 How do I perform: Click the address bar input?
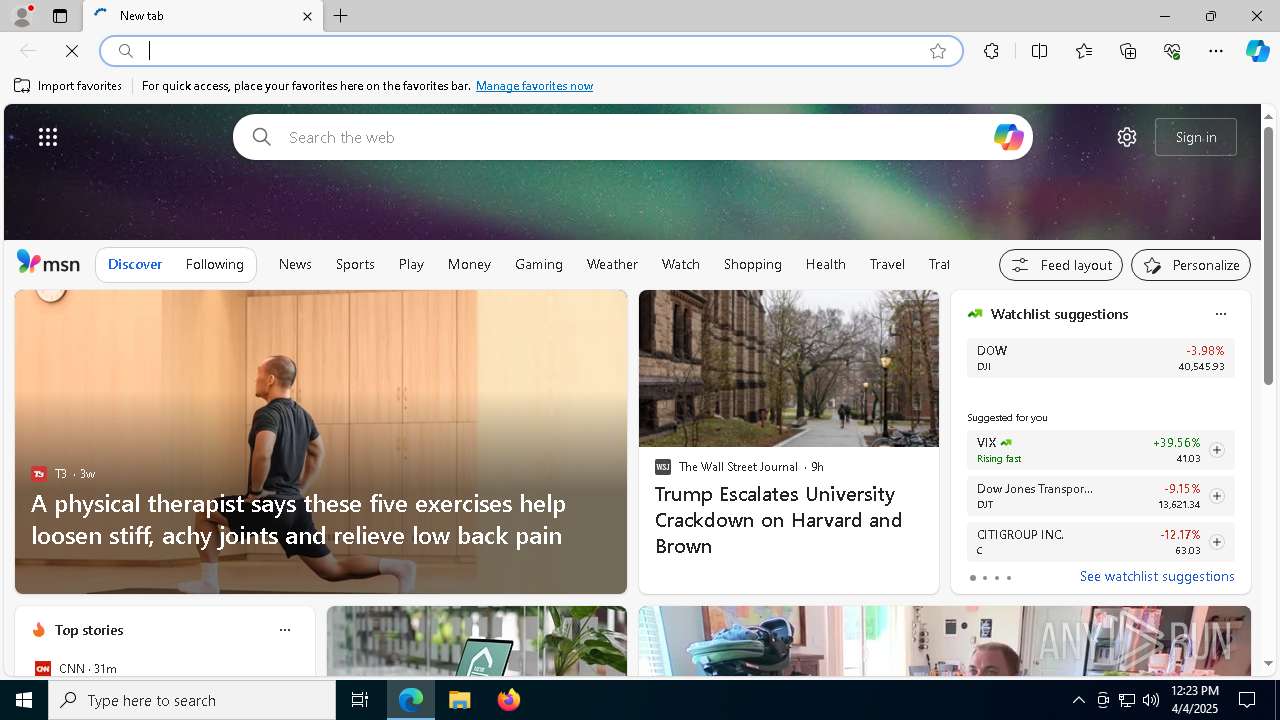click(x=530, y=51)
